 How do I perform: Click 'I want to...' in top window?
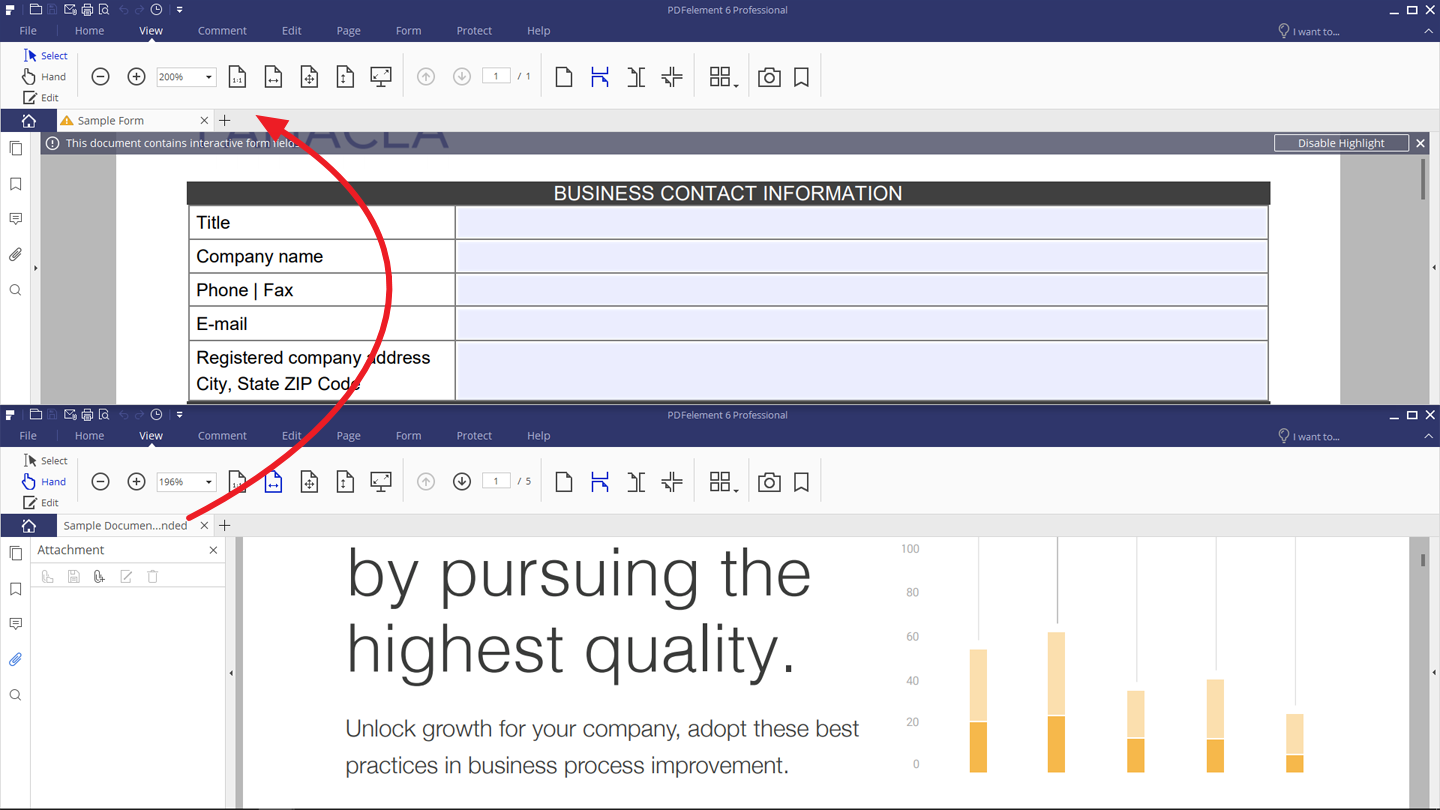(1309, 31)
